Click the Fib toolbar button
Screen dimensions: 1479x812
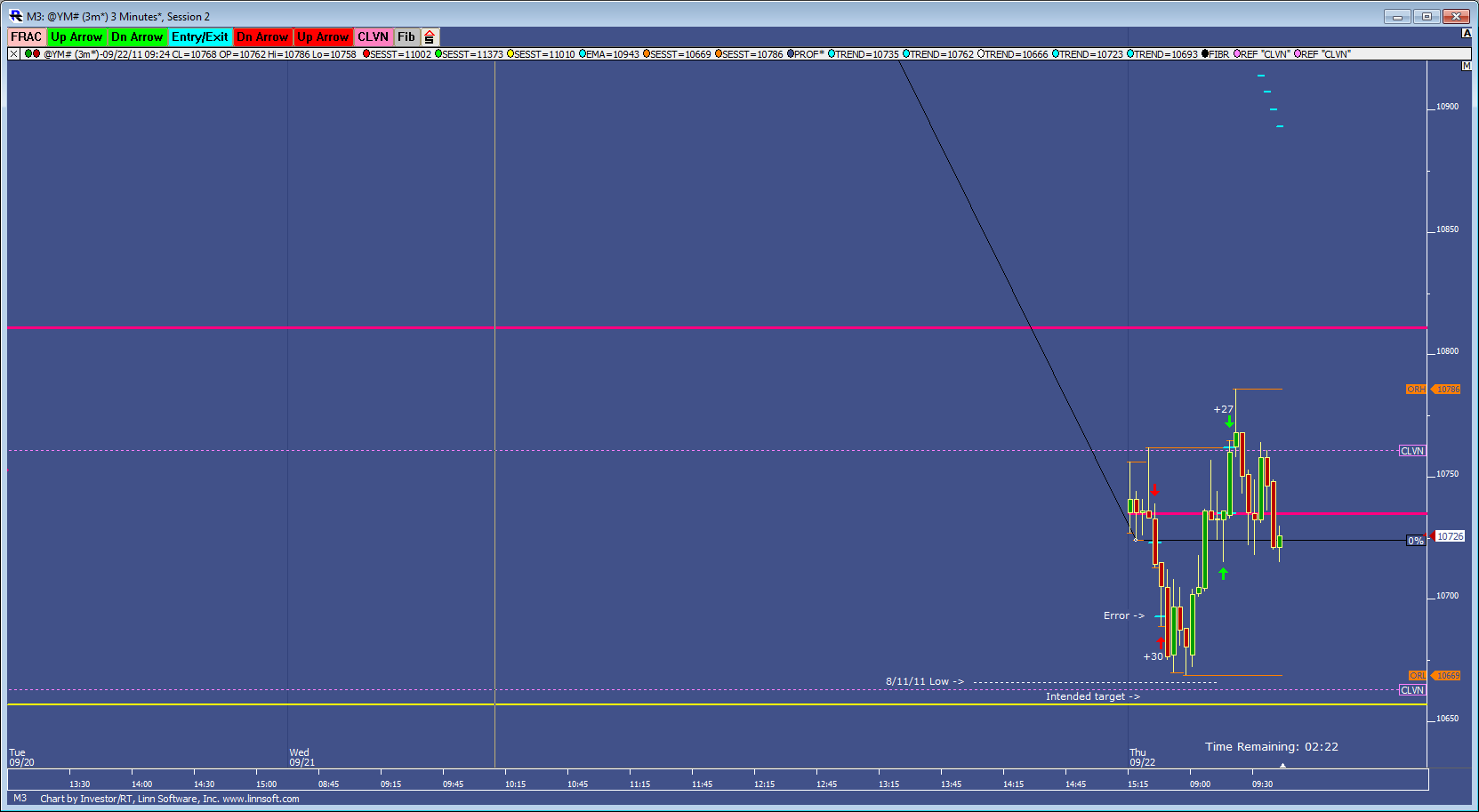pyautogui.click(x=406, y=36)
